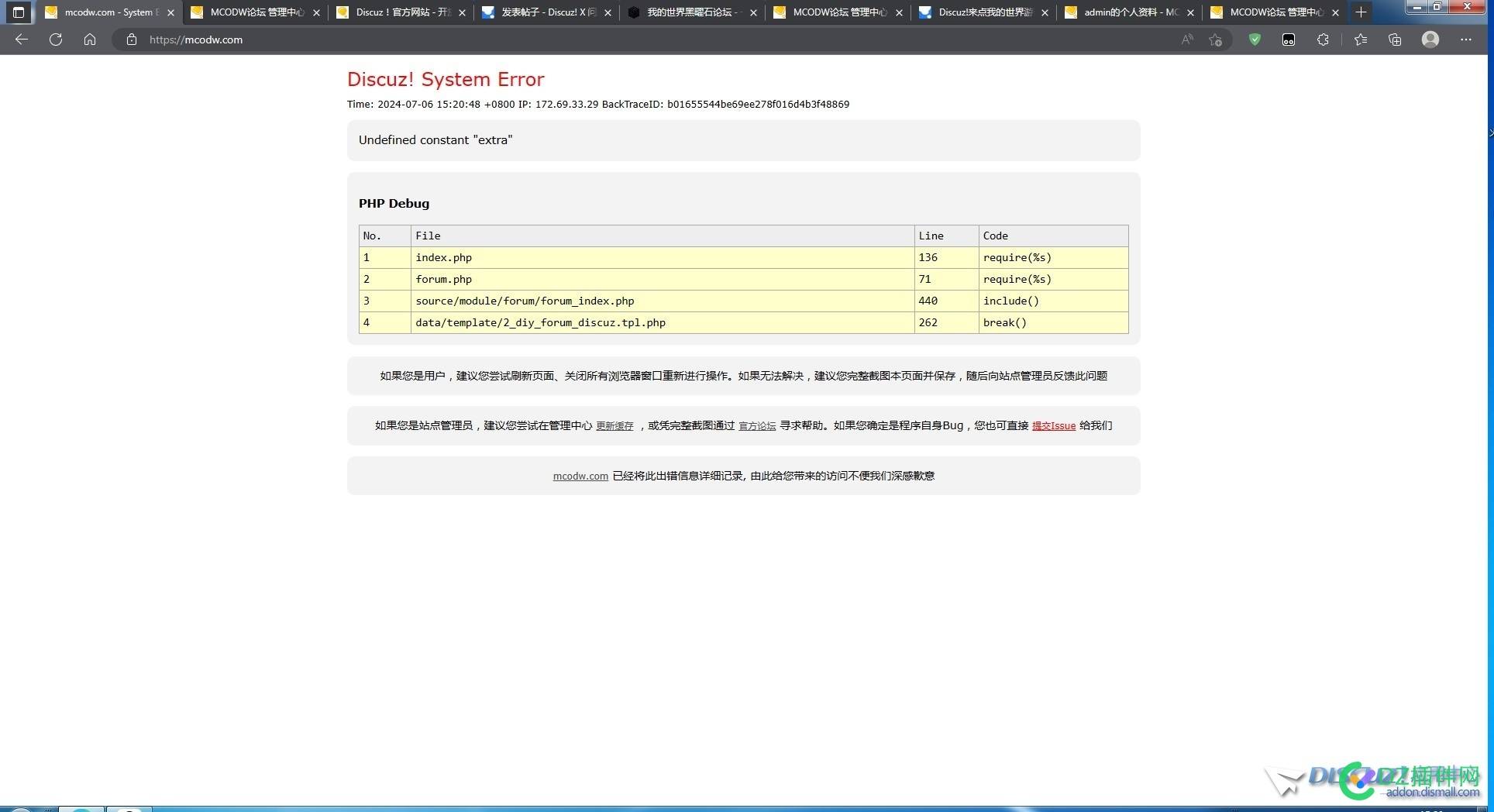Viewport: 1494px width, 812px height.
Task: Switch to the 发表帖子 - Discuz! X tab
Action: pos(546,12)
